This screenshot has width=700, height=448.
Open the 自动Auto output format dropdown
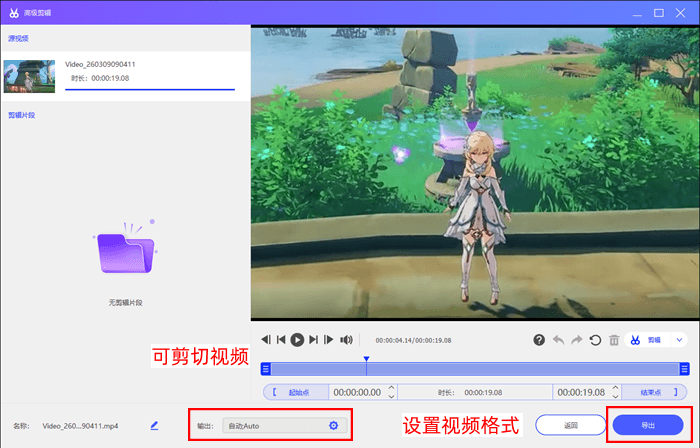coord(285,426)
